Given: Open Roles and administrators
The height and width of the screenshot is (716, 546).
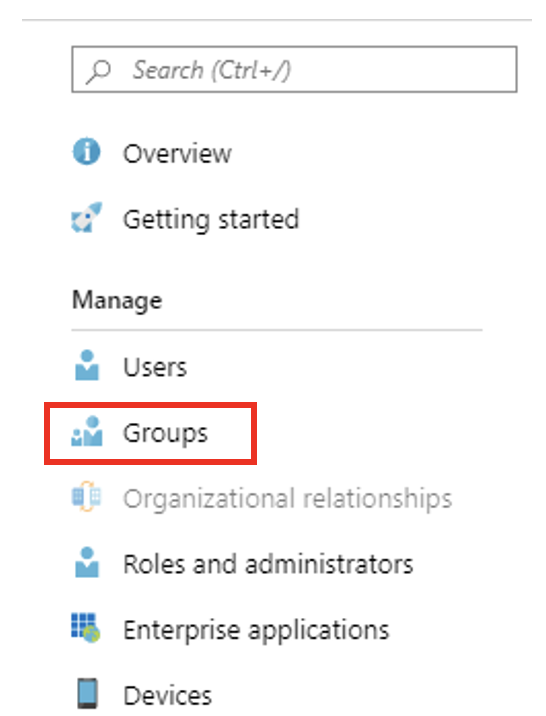Looking at the screenshot, I should click(268, 564).
